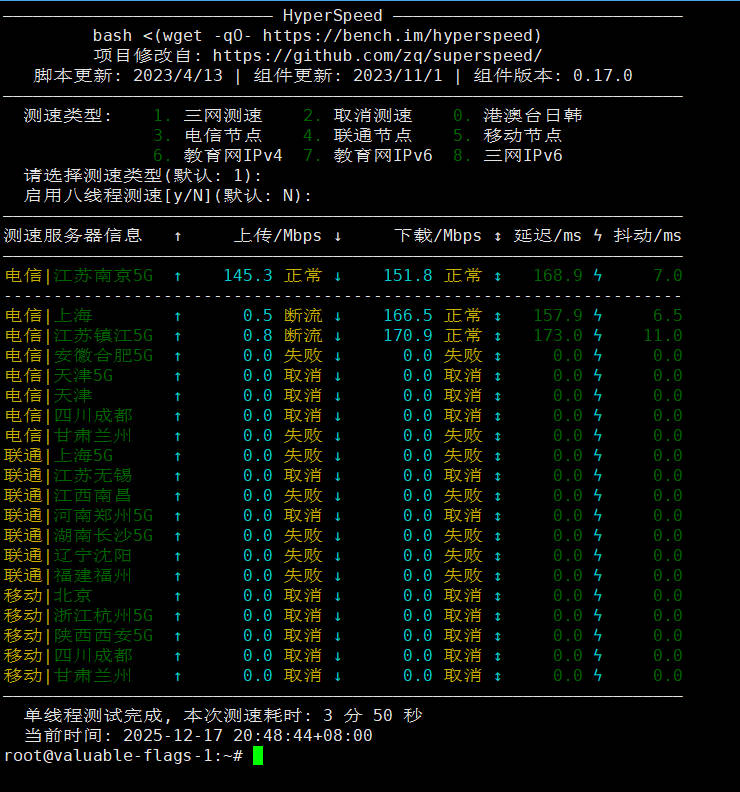
Task: Click the download arrow in the table header
Action: click(x=338, y=236)
